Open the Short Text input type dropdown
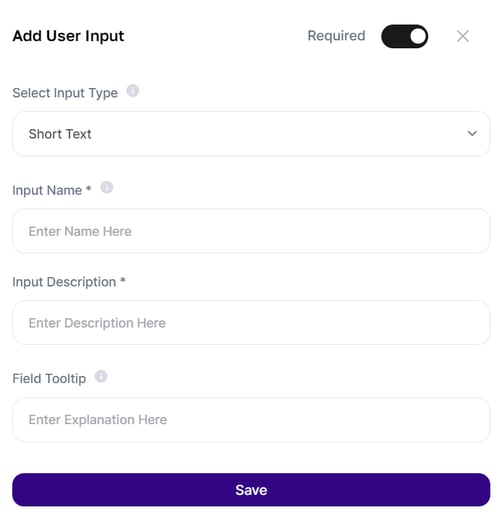 (x=251, y=134)
